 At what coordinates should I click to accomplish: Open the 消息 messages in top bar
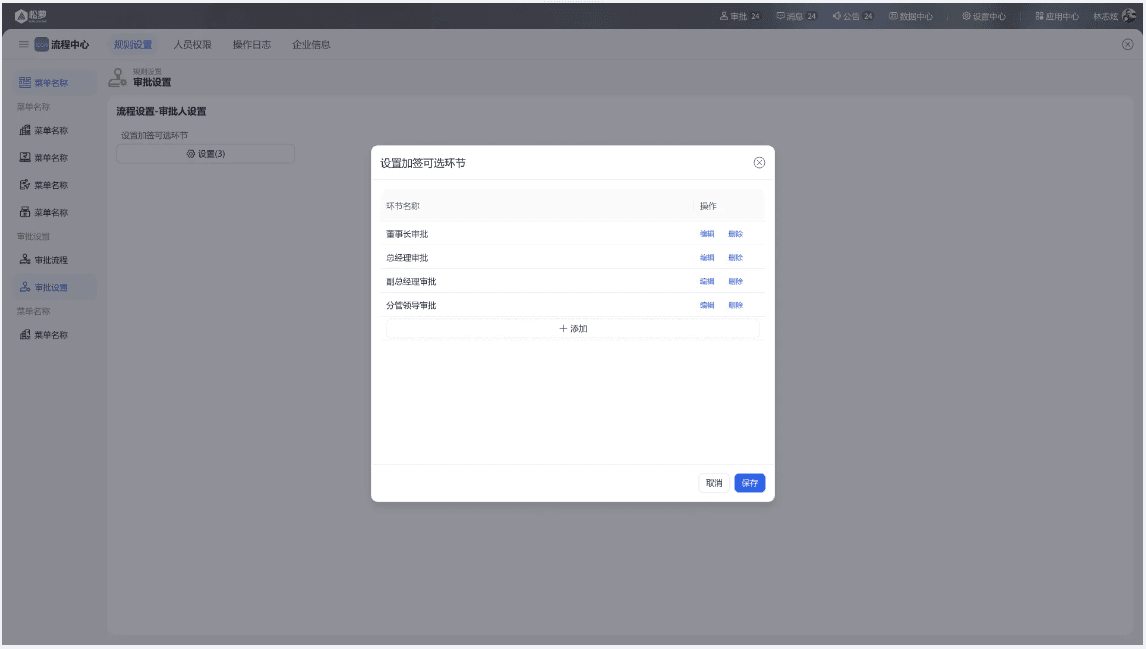pyautogui.click(x=796, y=16)
